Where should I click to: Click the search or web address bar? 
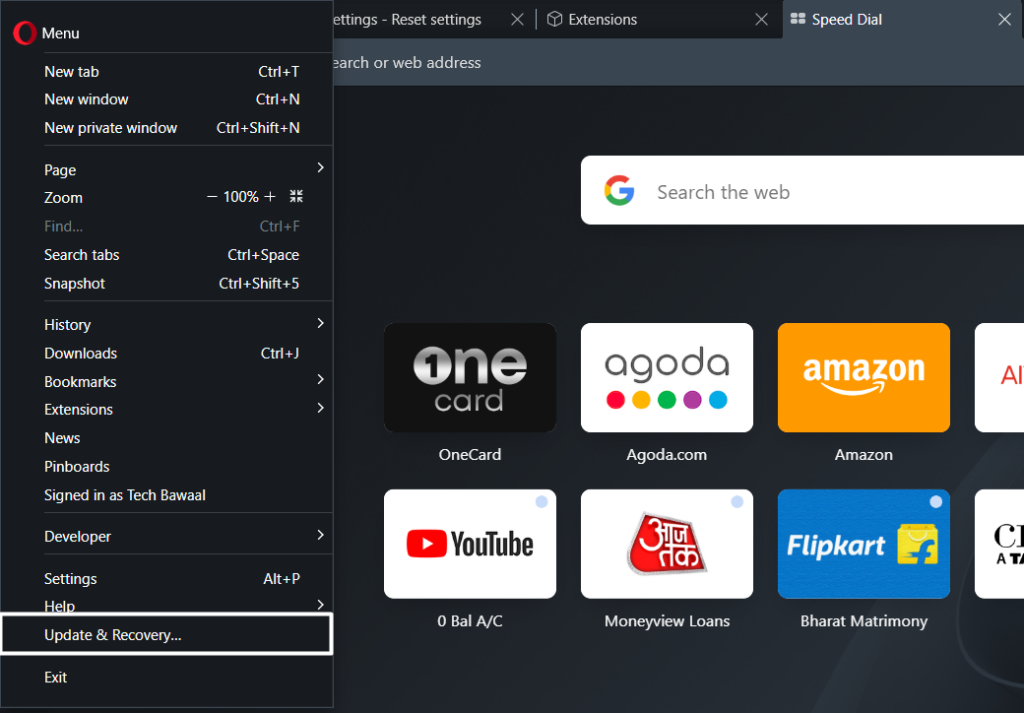click(x=679, y=63)
